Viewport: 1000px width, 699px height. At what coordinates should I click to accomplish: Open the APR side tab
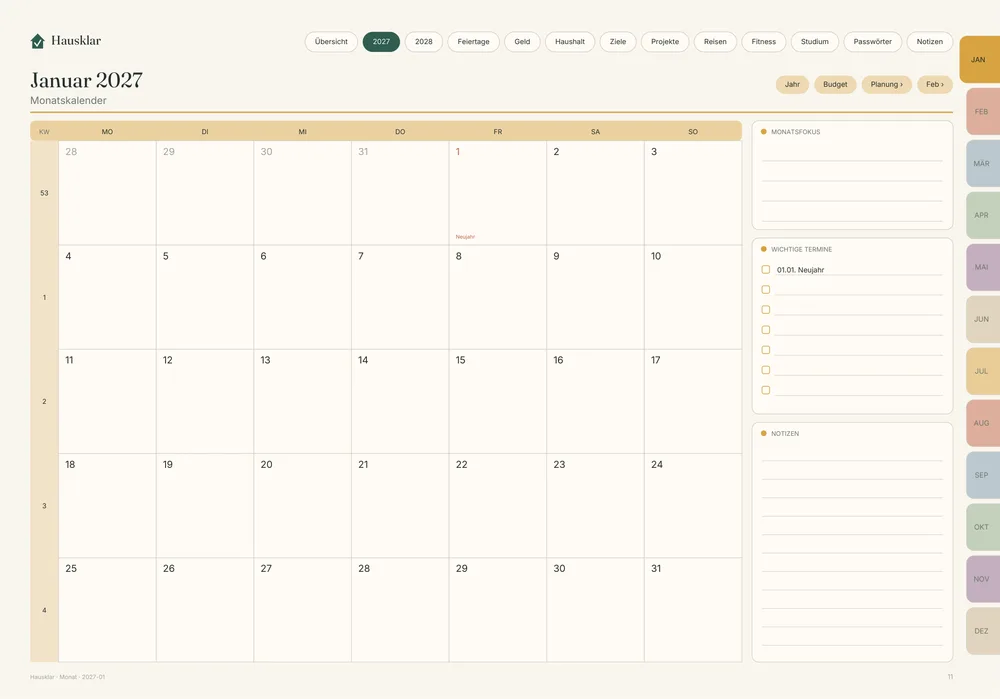983,216
